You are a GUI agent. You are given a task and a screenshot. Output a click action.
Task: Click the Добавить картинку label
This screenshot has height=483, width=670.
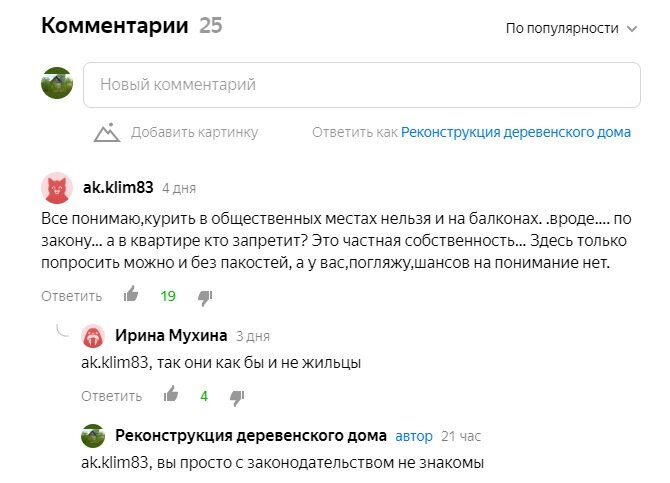pyautogui.click(x=194, y=132)
